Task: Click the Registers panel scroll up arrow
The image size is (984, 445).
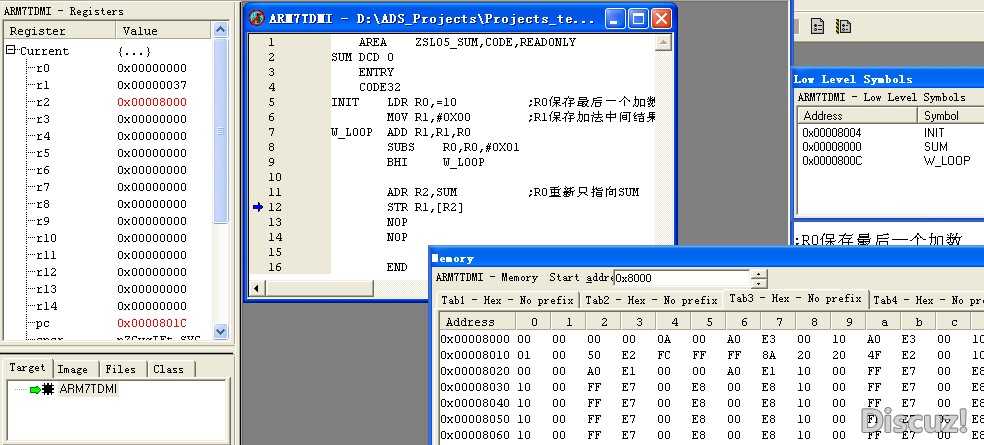Action: (x=220, y=29)
